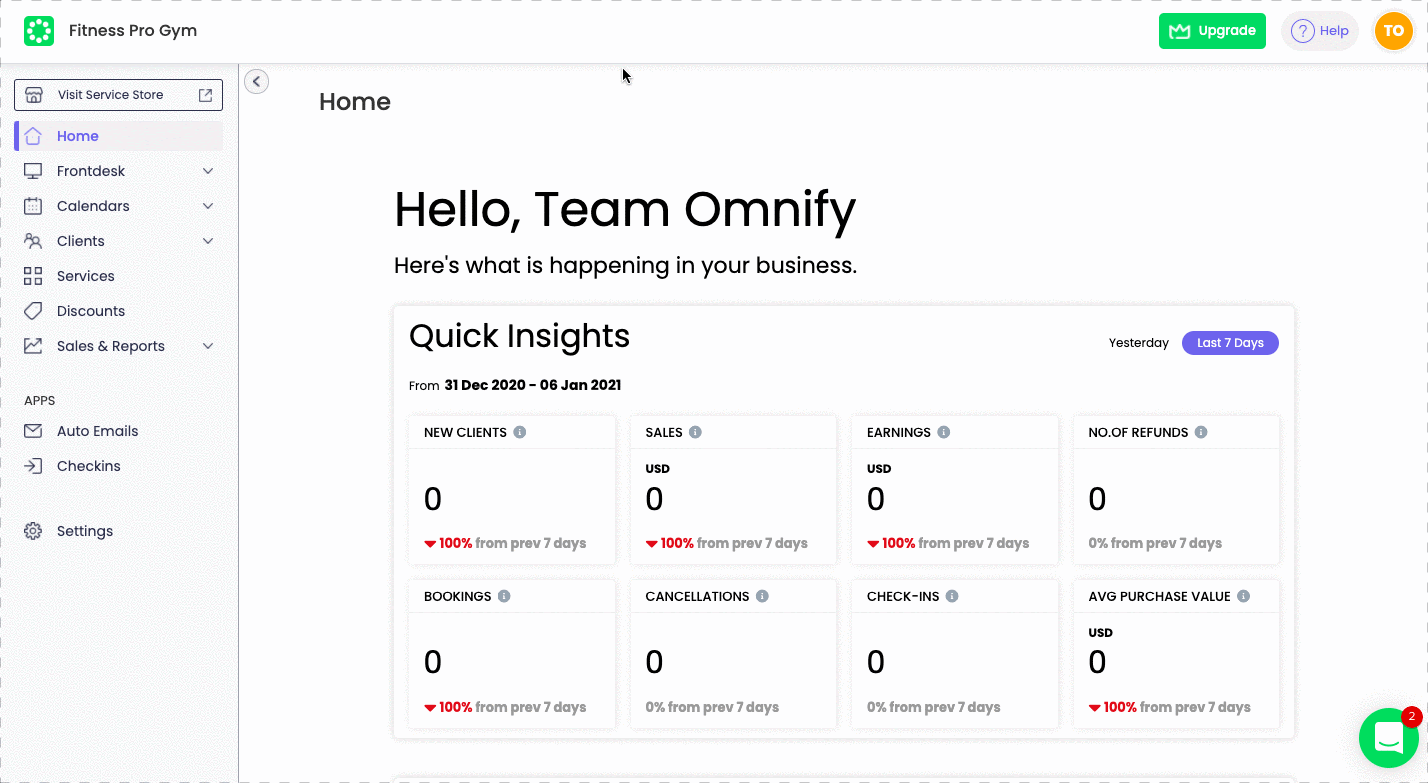This screenshot has width=1428, height=783.
Task: Expand the Sales & Reports chevron
Action: click(x=208, y=346)
